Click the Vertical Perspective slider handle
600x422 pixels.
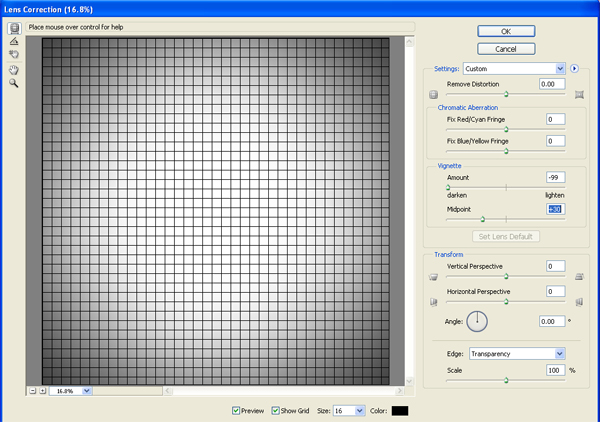pos(506,276)
